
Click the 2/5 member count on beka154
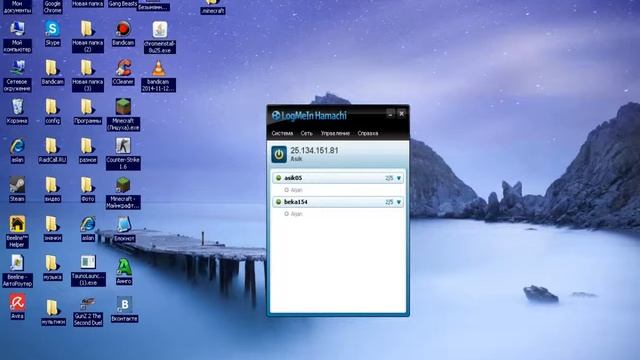coord(389,202)
